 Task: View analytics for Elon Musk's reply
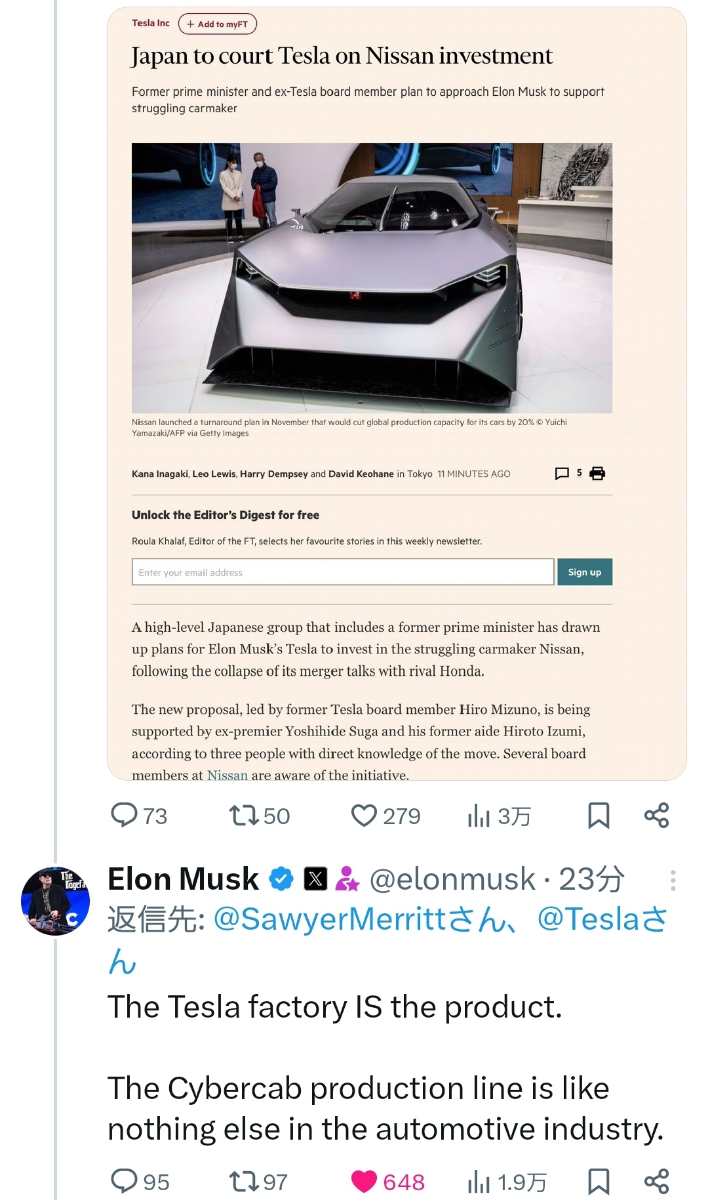480,1182
